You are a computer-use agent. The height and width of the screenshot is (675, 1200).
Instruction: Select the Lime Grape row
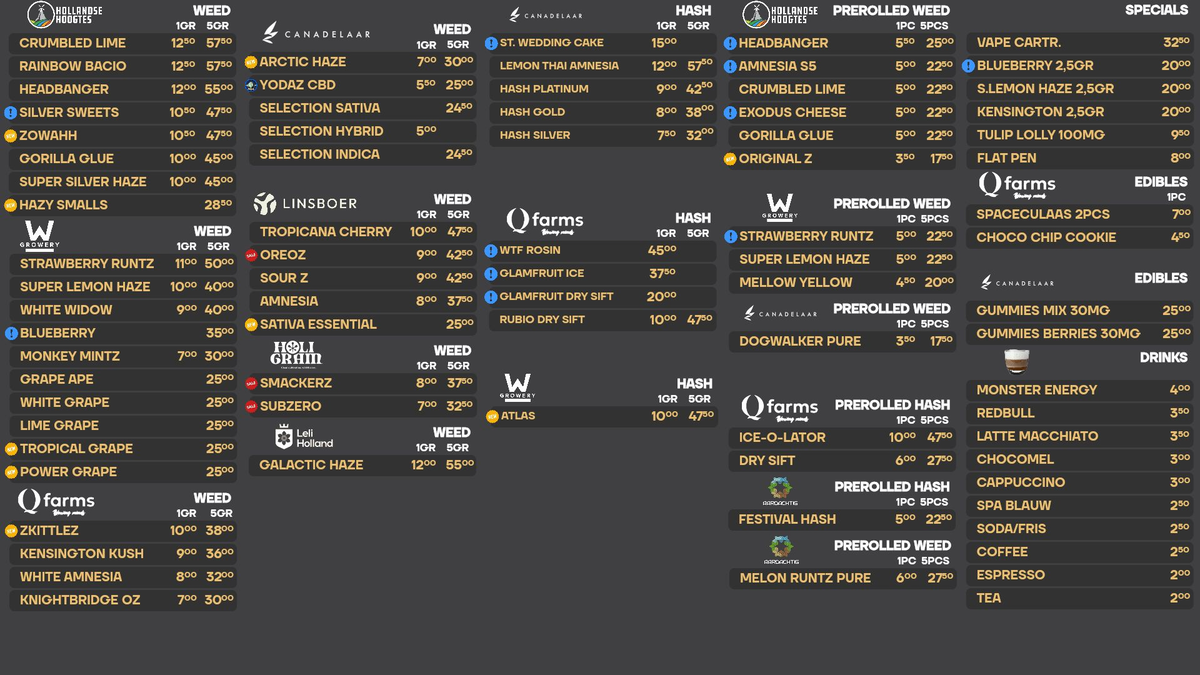click(123, 426)
